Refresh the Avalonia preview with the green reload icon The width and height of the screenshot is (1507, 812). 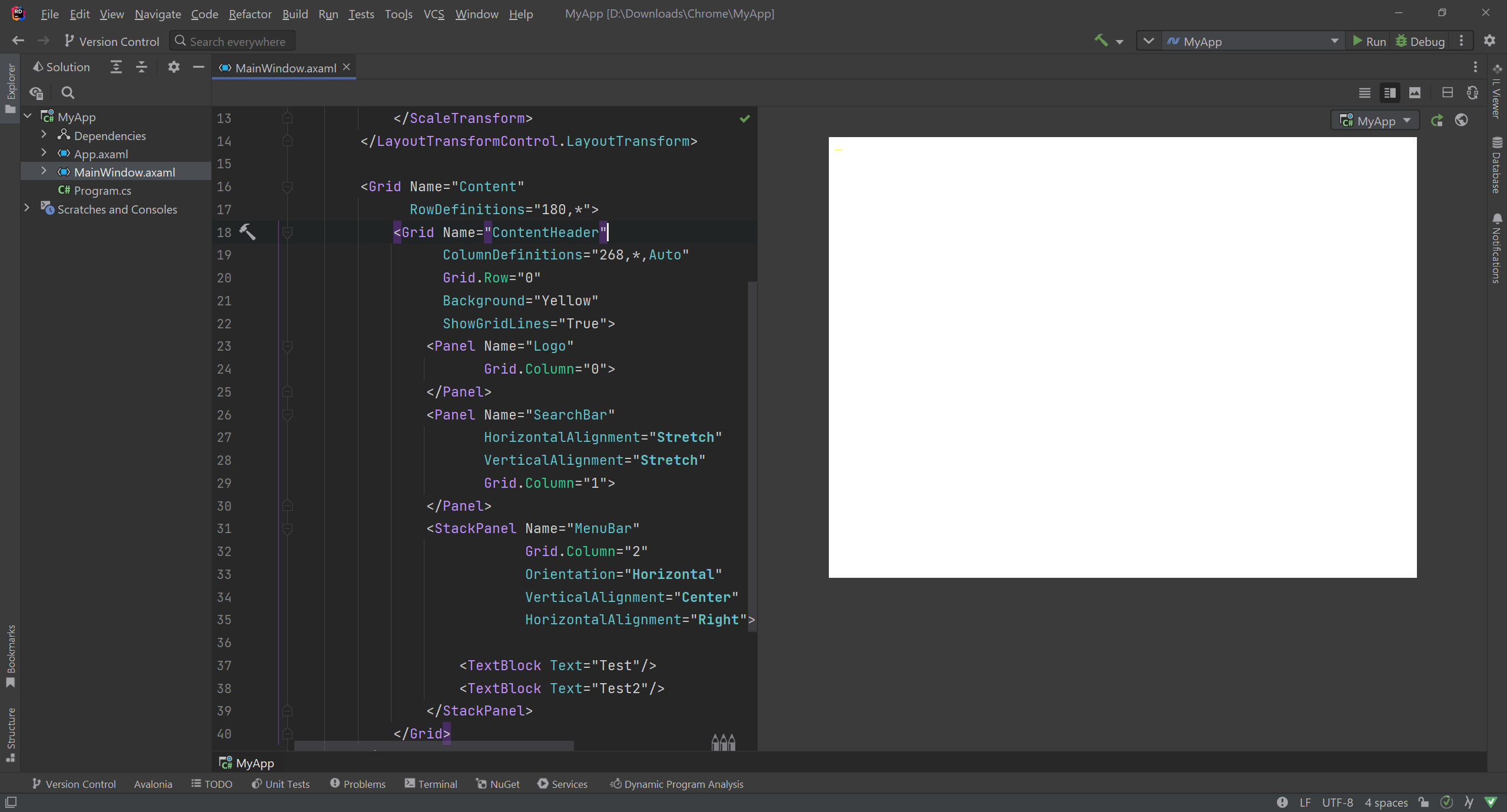[1437, 120]
